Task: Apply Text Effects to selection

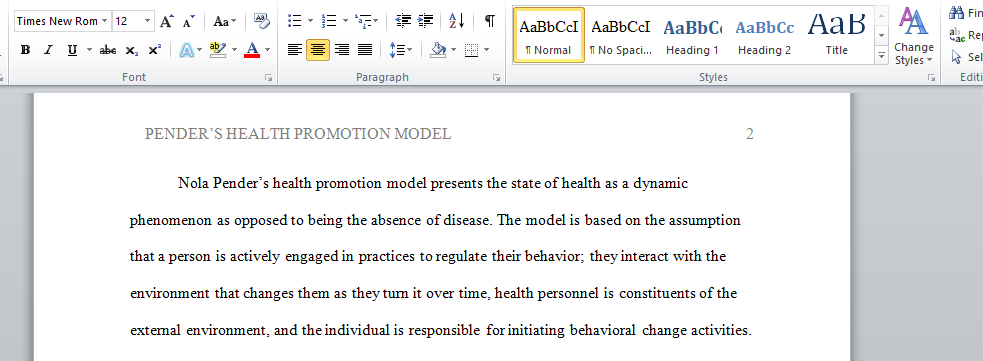Action: pos(186,50)
